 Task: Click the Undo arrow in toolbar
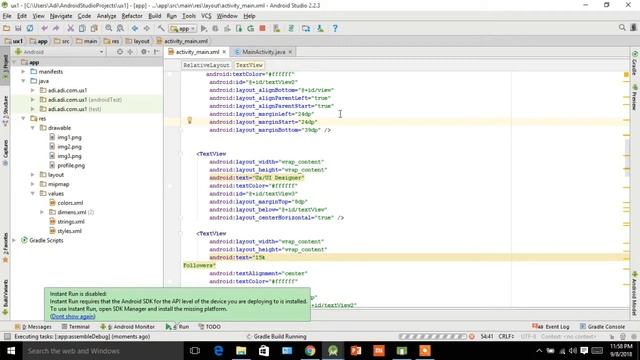[44, 28]
